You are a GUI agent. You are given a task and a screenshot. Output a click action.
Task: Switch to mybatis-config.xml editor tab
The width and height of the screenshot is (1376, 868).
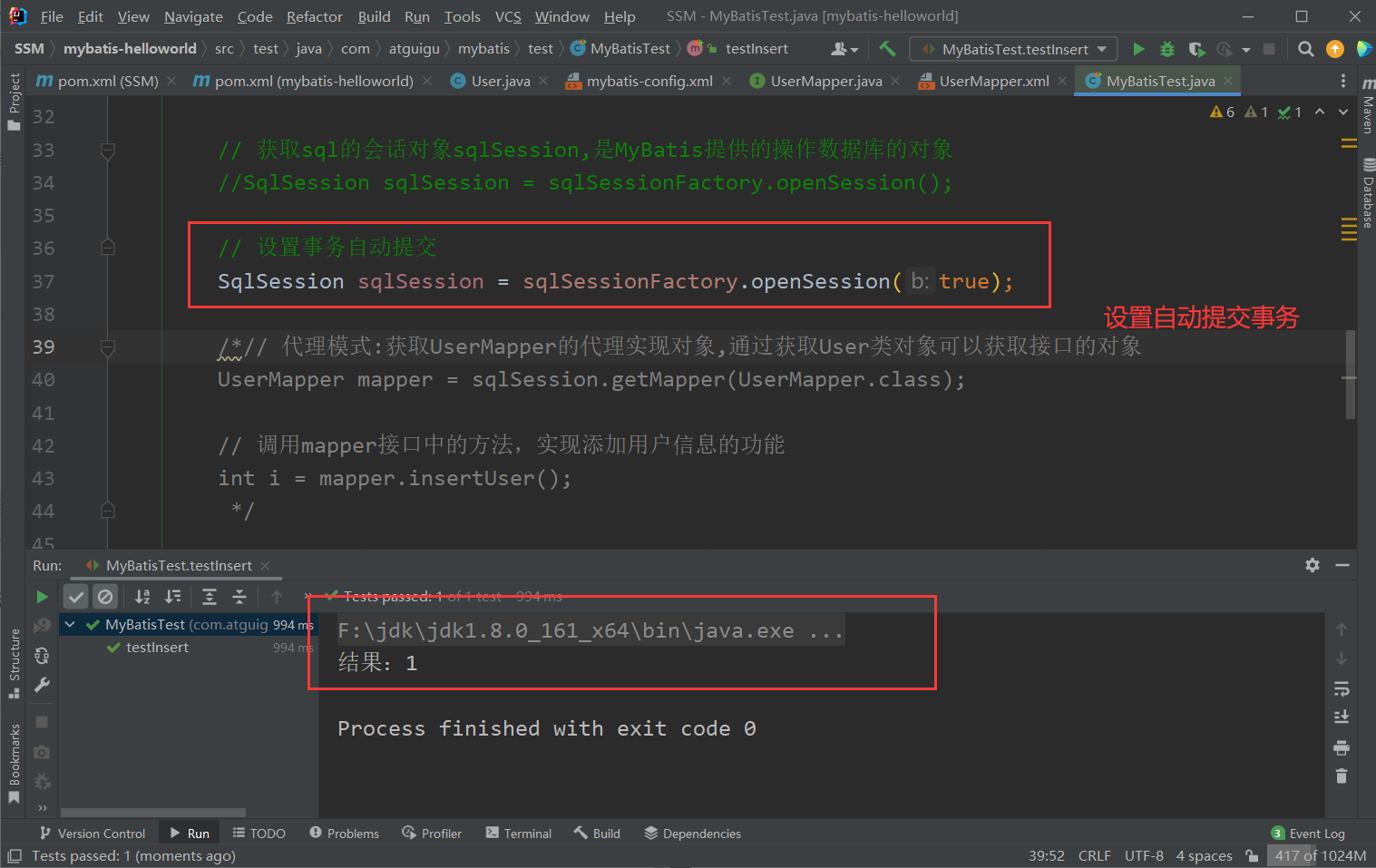pyautogui.click(x=649, y=81)
